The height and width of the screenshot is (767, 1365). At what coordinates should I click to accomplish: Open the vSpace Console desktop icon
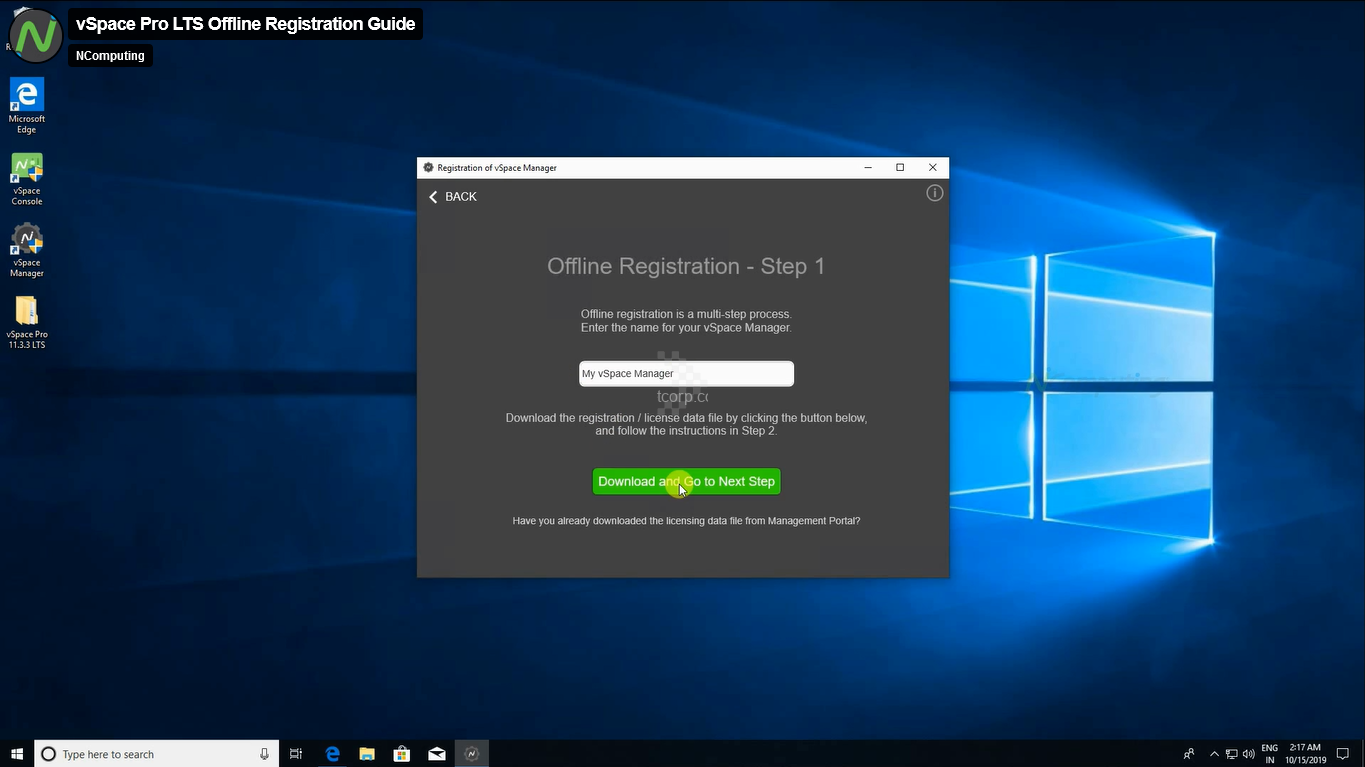pos(27,179)
